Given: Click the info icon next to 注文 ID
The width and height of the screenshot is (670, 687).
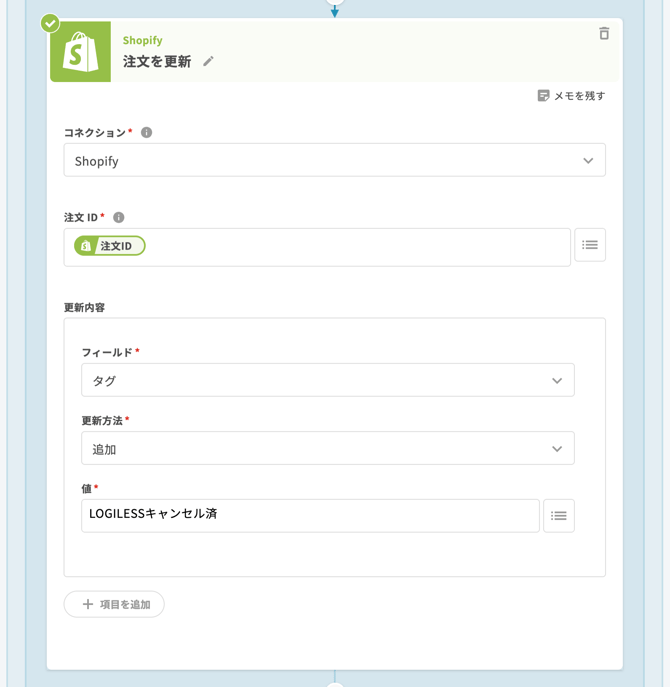Looking at the screenshot, I should (119, 218).
